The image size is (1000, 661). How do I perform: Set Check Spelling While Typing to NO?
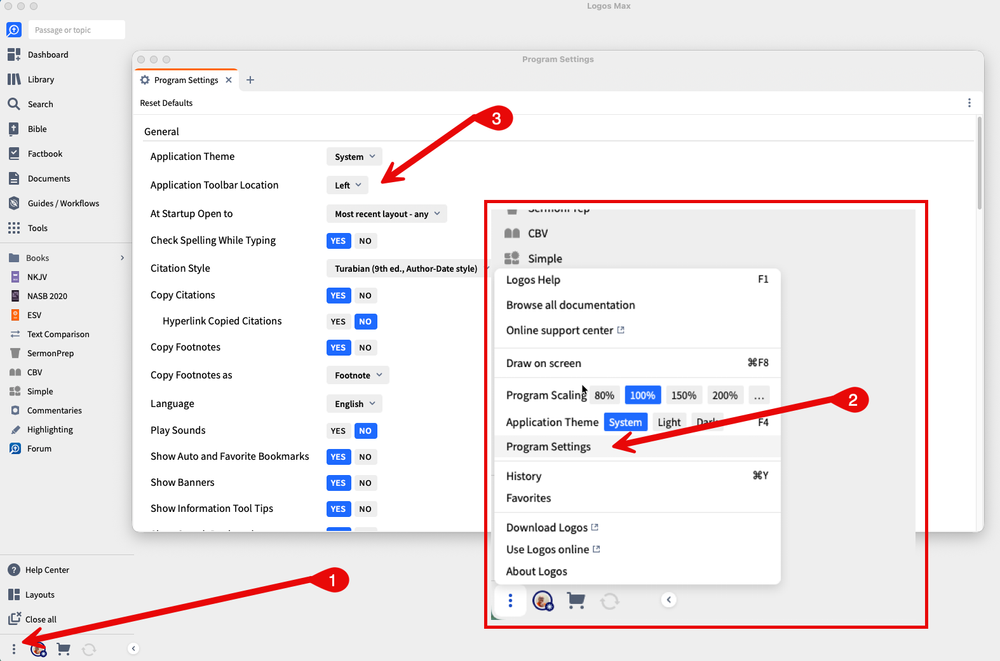pos(365,241)
